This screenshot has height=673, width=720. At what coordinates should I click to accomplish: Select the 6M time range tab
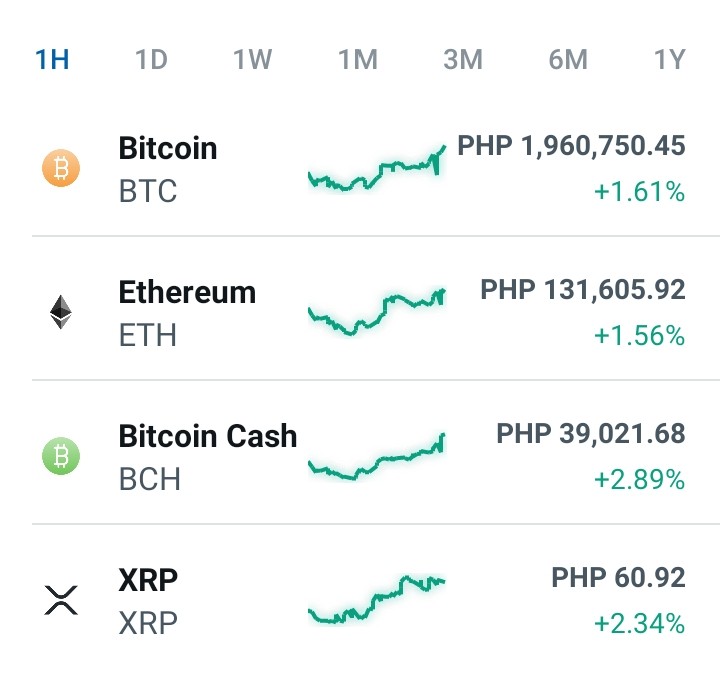coord(568,60)
